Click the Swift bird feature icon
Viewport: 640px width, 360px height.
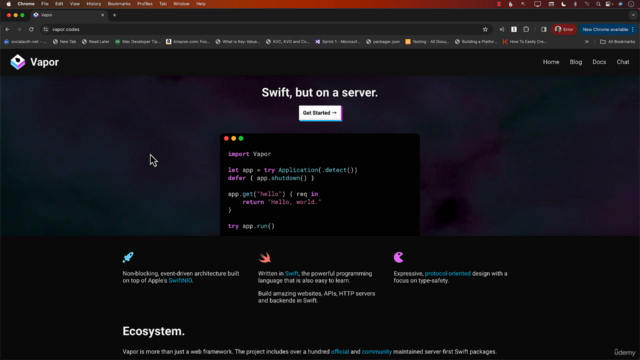[264, 257]
